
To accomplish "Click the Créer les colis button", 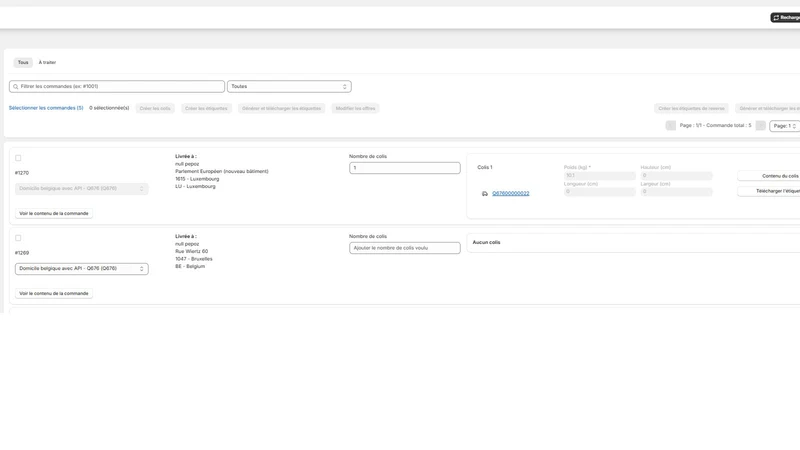I will pos(155,108).
